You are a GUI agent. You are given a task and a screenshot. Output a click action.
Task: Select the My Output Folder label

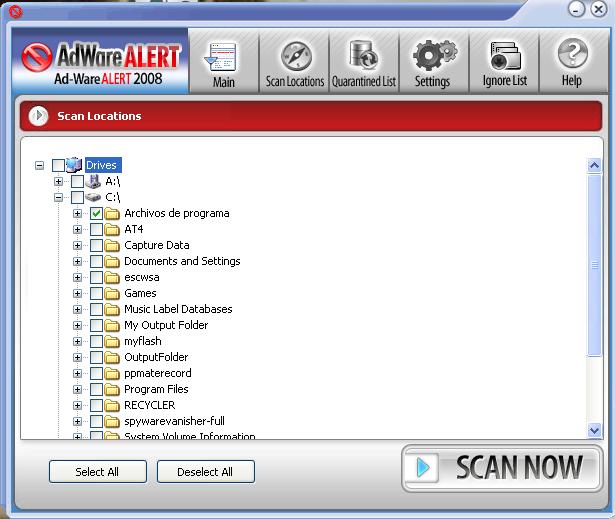point(166,325)
